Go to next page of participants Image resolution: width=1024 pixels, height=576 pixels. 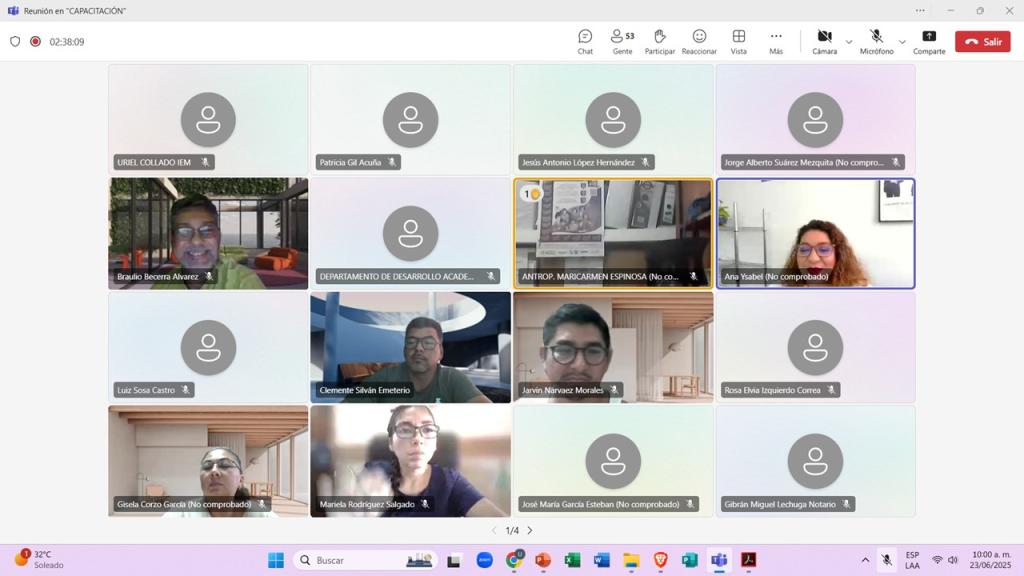530,531
